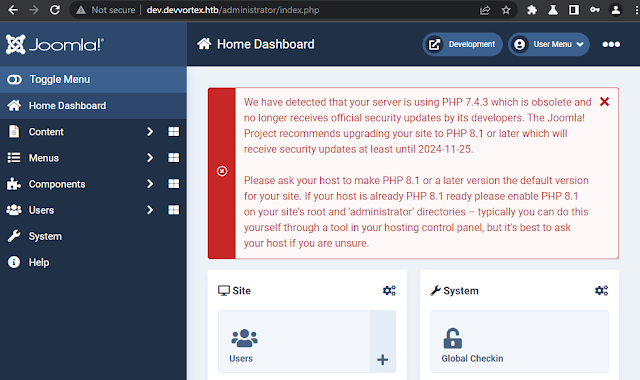The width and height of the screenshot is (640, 380).
Task: Click the Chrome labs flask icon
Action: coord(553,10)
